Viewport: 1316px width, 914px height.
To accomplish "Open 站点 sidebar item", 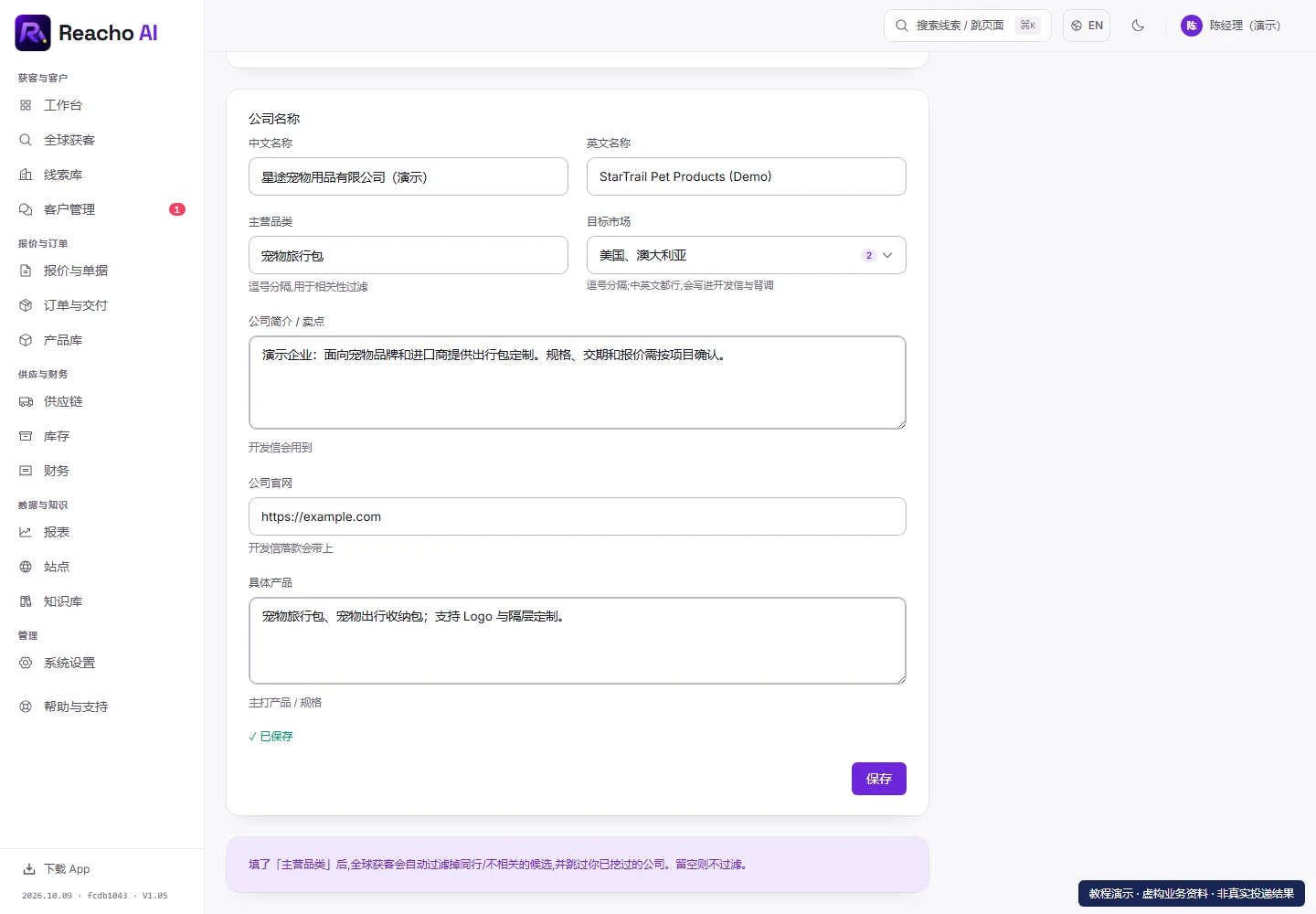I will (x=101, y=567).
